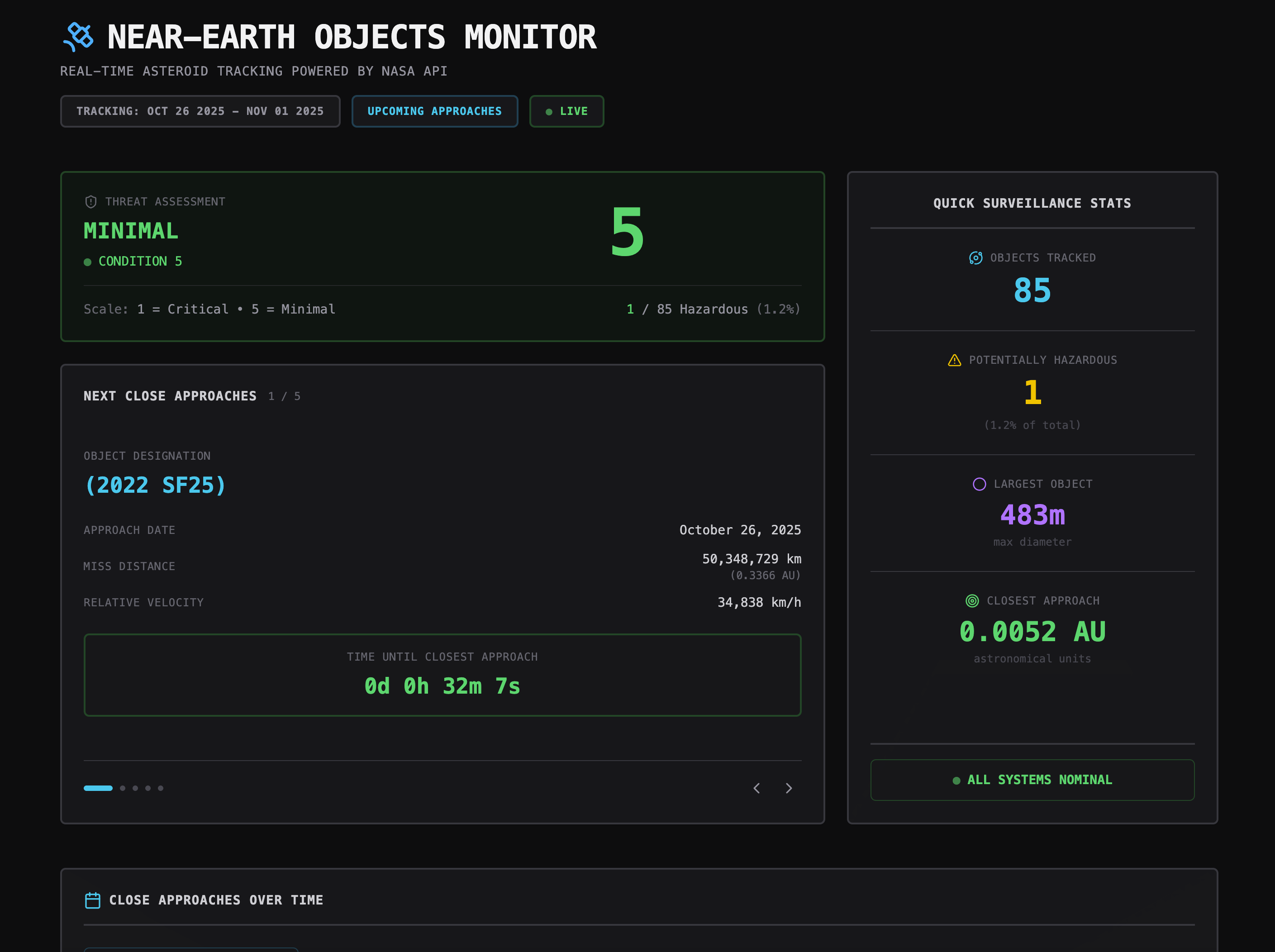The height and width of the screenshot is (952, 1275).
Task: Click the Real-Time Asteroid Tracking subtitle
Action: click(253, 71)
